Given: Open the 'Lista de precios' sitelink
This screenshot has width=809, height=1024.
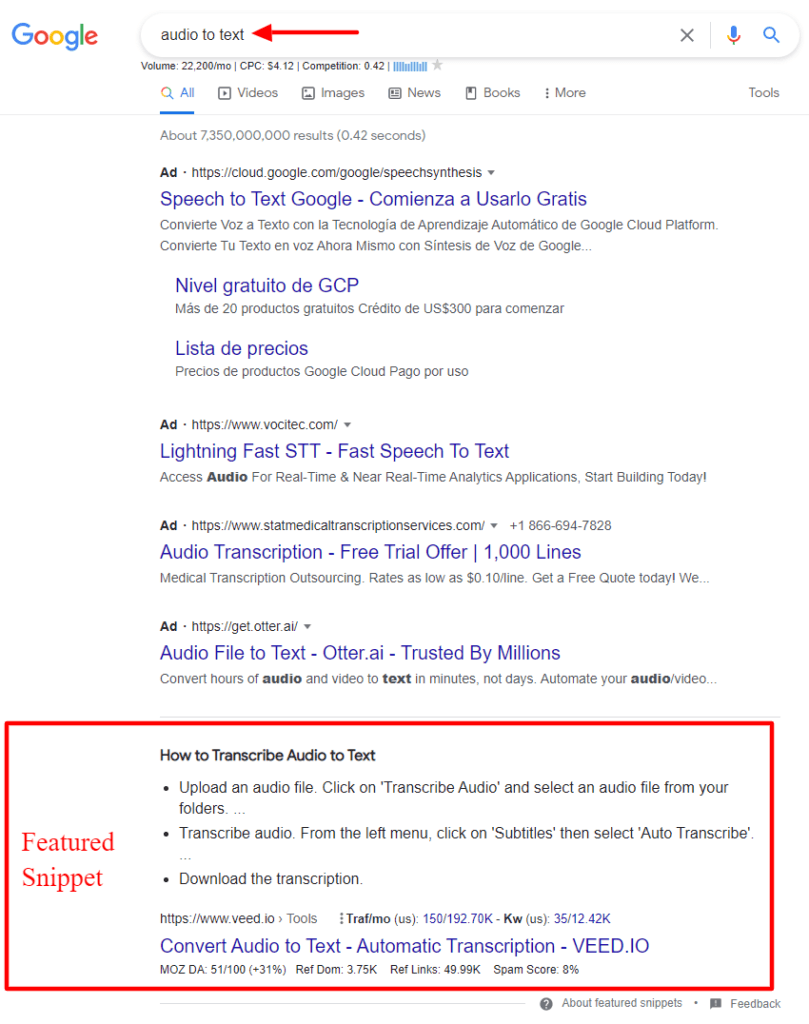Looking at the screenshot, I should click(x=242, y=348).
